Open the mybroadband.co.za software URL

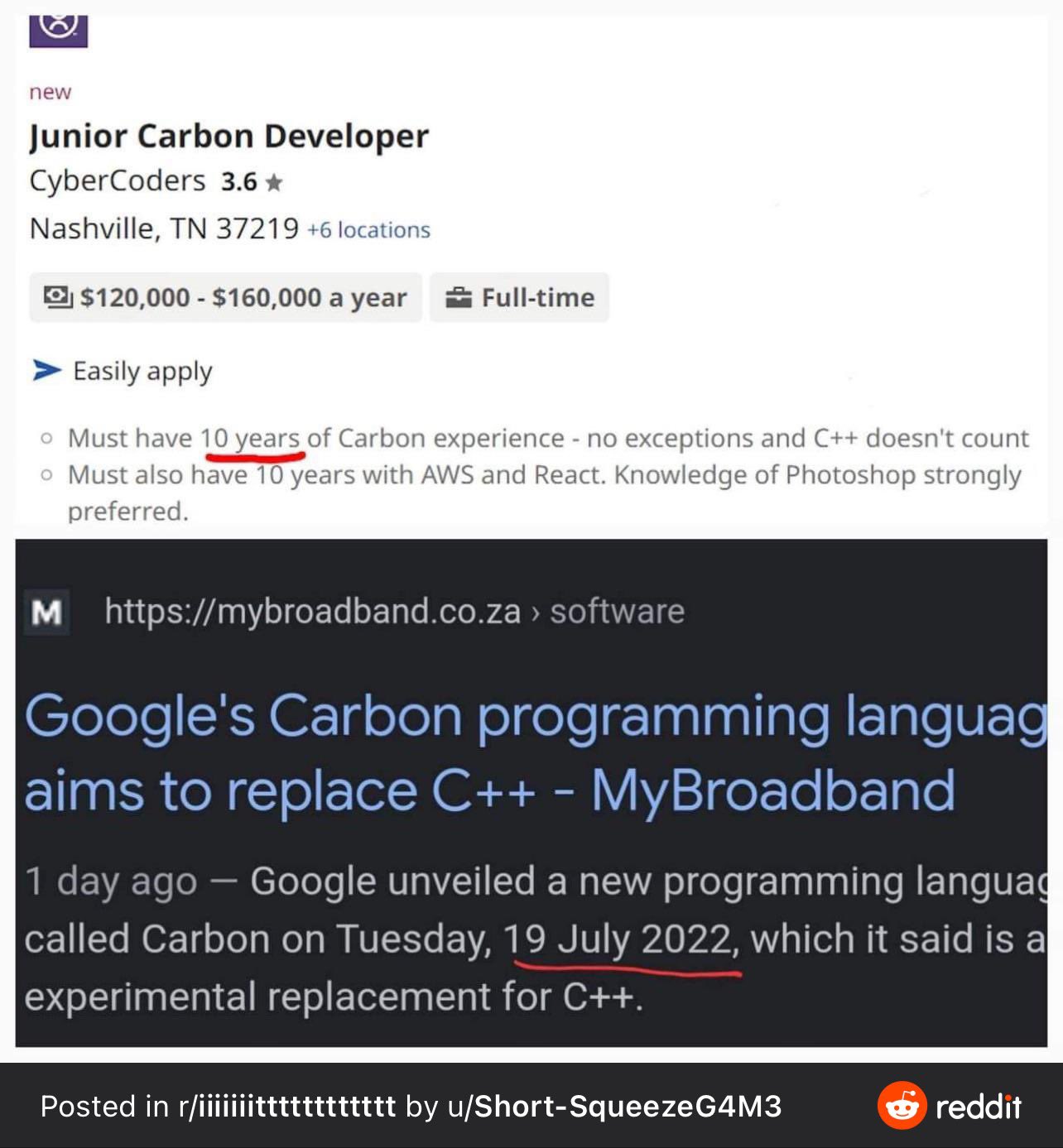coord(394,612)
